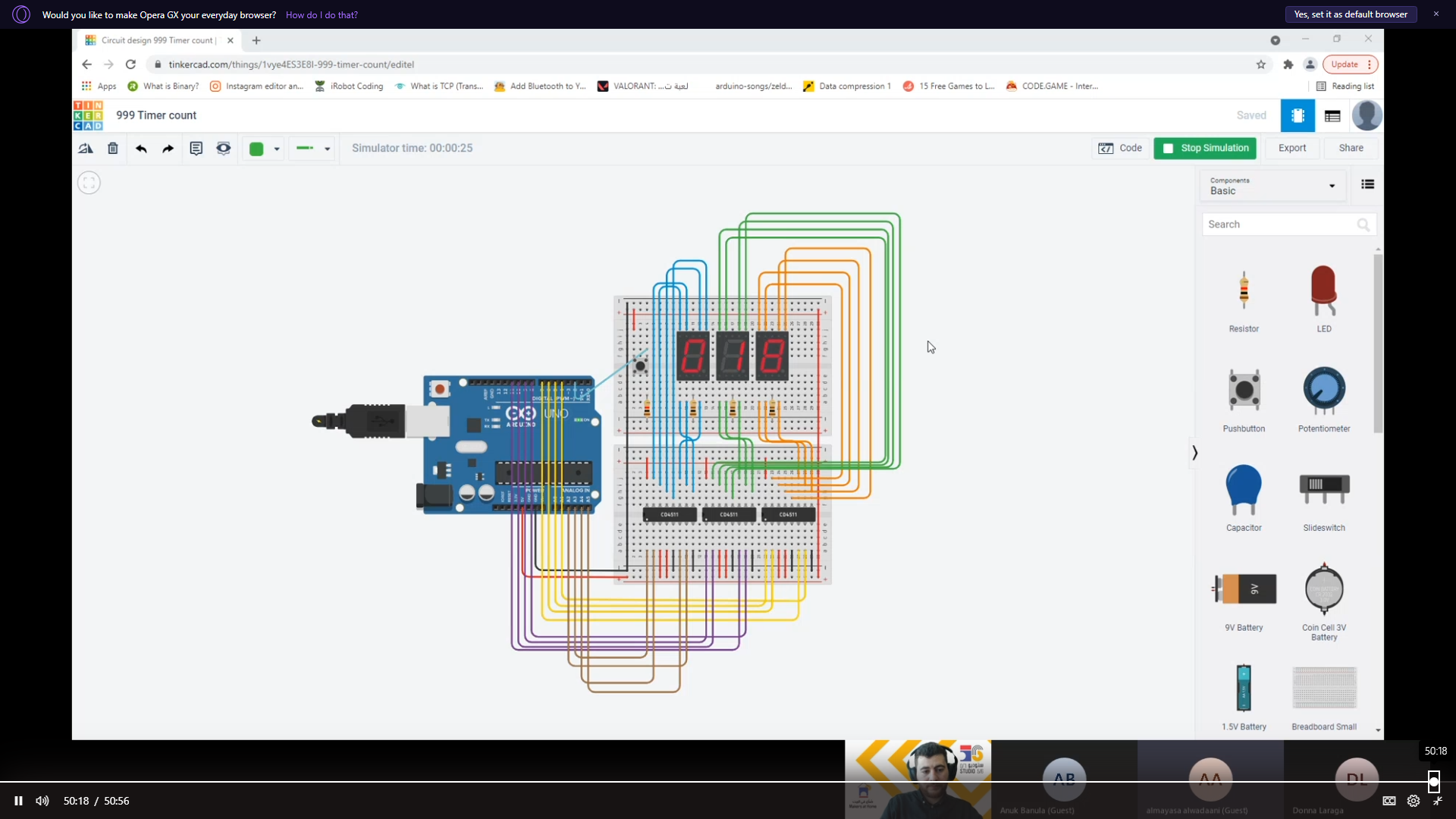Open the What is Binary? bookmark
Image resolution: width=1456 pixels, height=819 pixels.
163,86
